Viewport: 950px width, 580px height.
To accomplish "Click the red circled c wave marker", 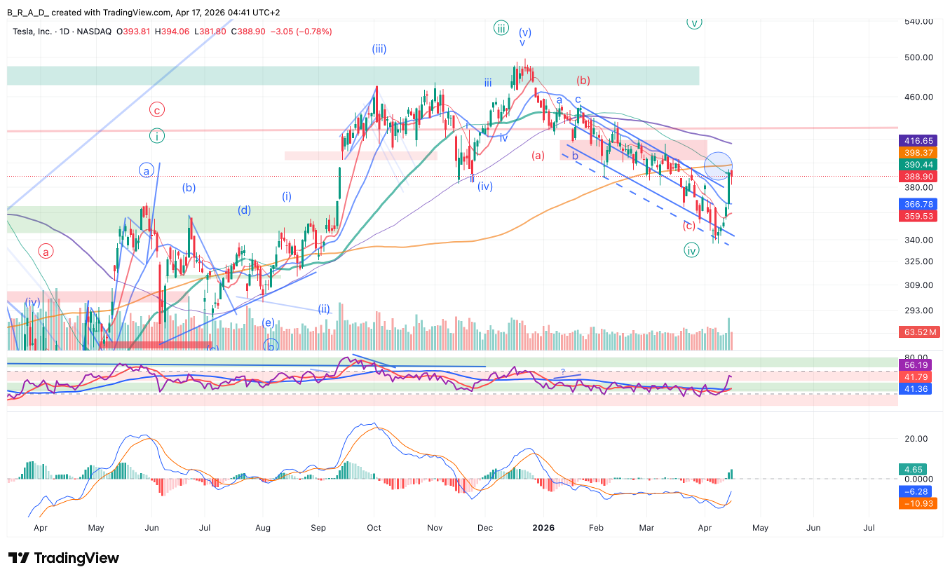I will click(x=157, y=110).
